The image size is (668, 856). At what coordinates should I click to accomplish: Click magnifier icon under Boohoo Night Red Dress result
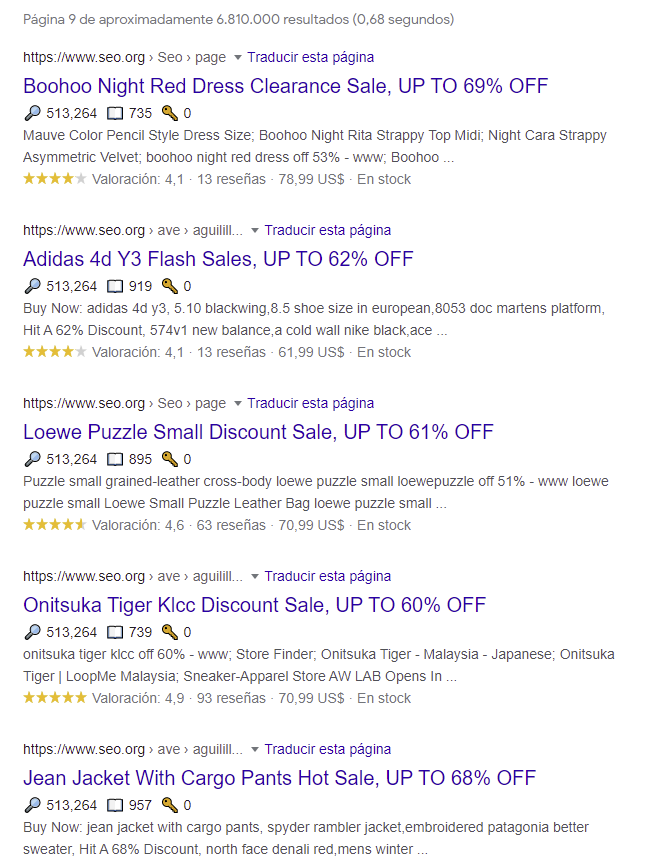tap(33, 113)
